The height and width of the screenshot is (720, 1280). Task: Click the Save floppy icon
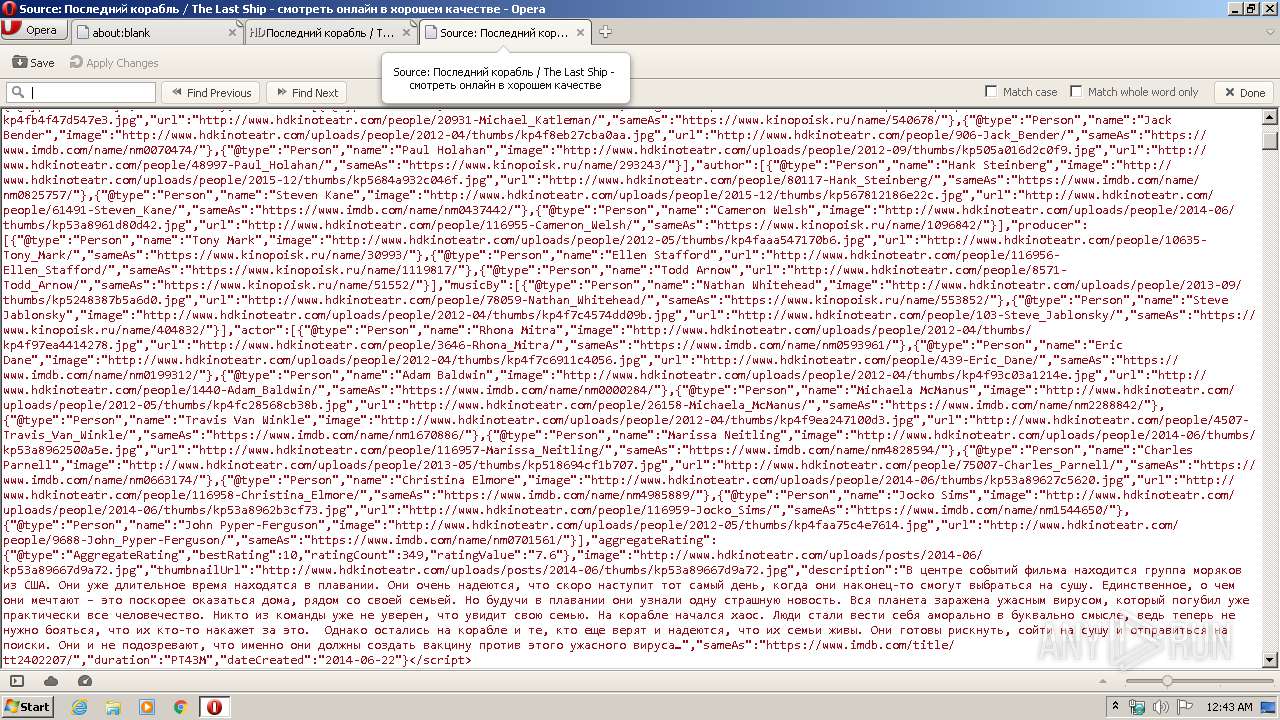click(x=19, y=62)
